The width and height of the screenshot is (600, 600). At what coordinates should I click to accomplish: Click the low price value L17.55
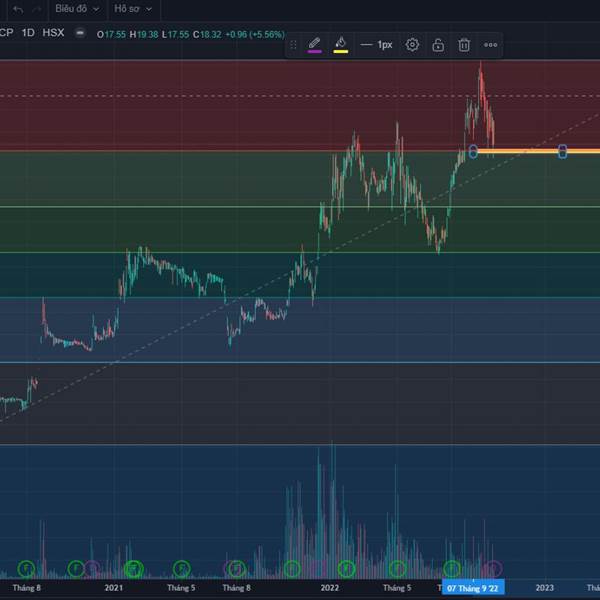(x=176, y=35)
